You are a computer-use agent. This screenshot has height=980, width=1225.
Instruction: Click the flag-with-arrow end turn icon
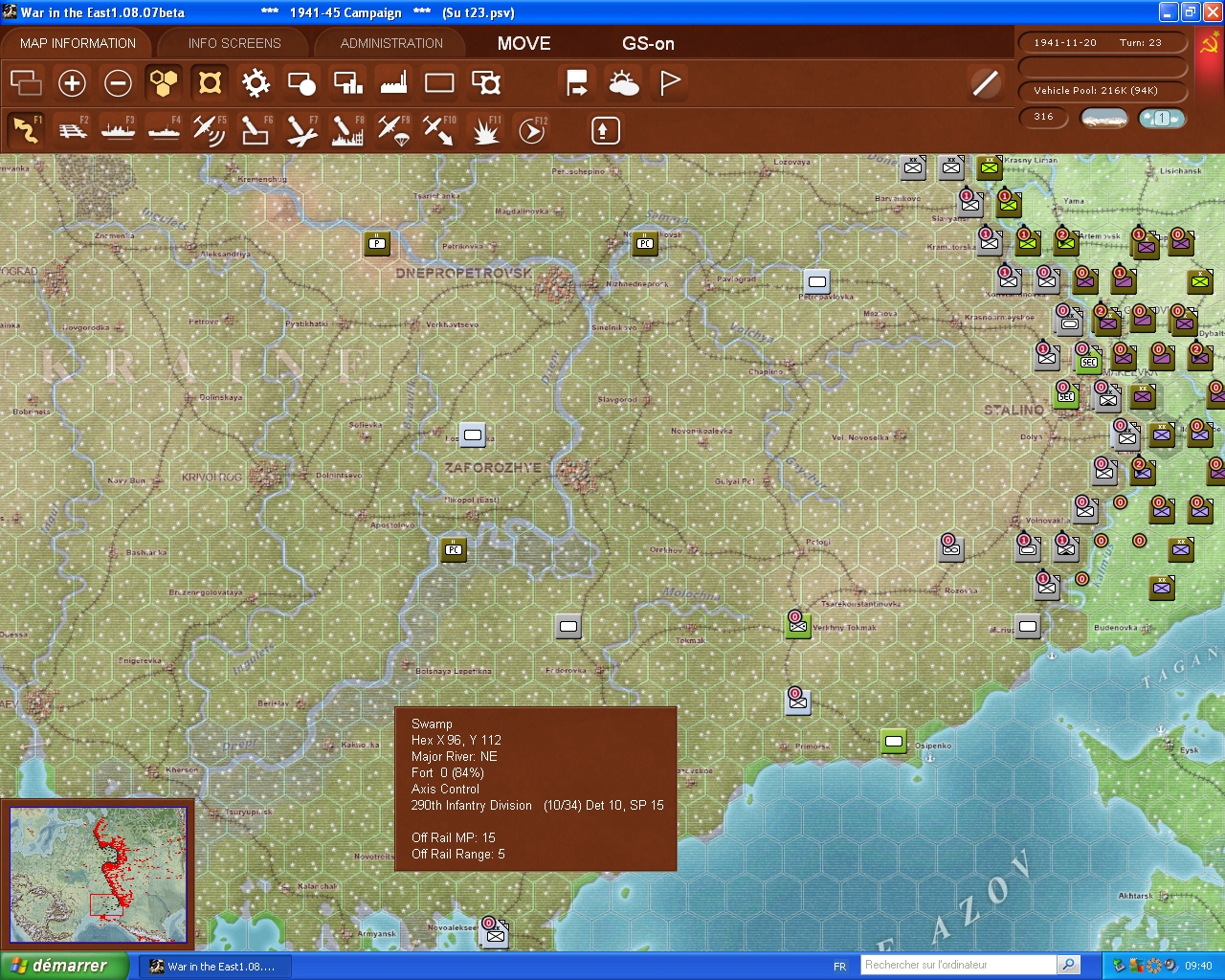click(577, 83)
